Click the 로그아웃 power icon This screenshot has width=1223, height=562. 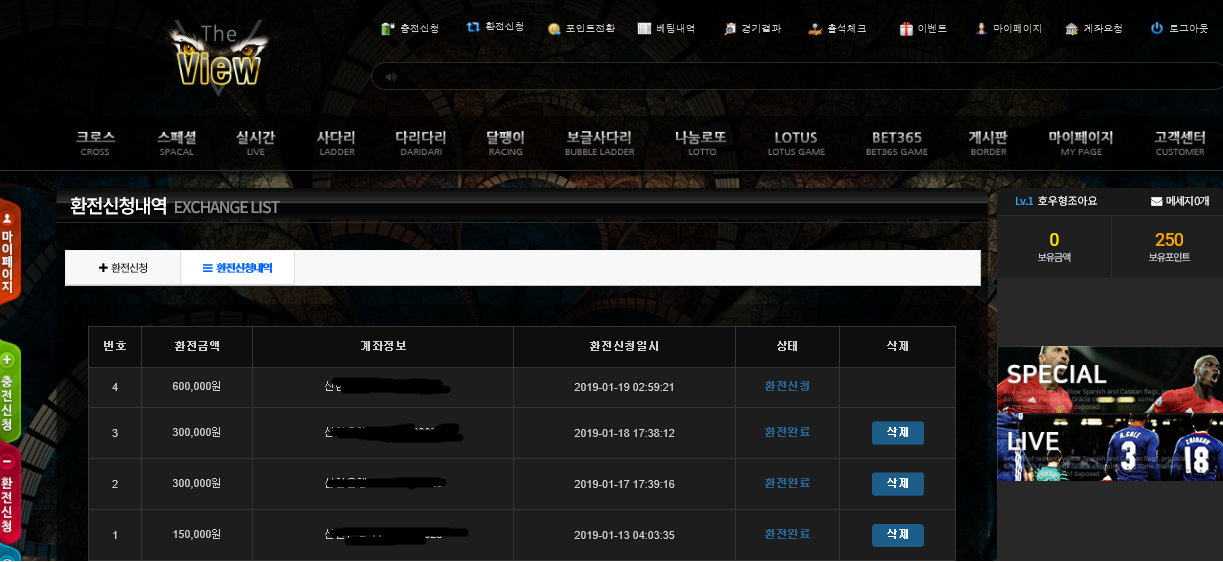click(1157, 29)
